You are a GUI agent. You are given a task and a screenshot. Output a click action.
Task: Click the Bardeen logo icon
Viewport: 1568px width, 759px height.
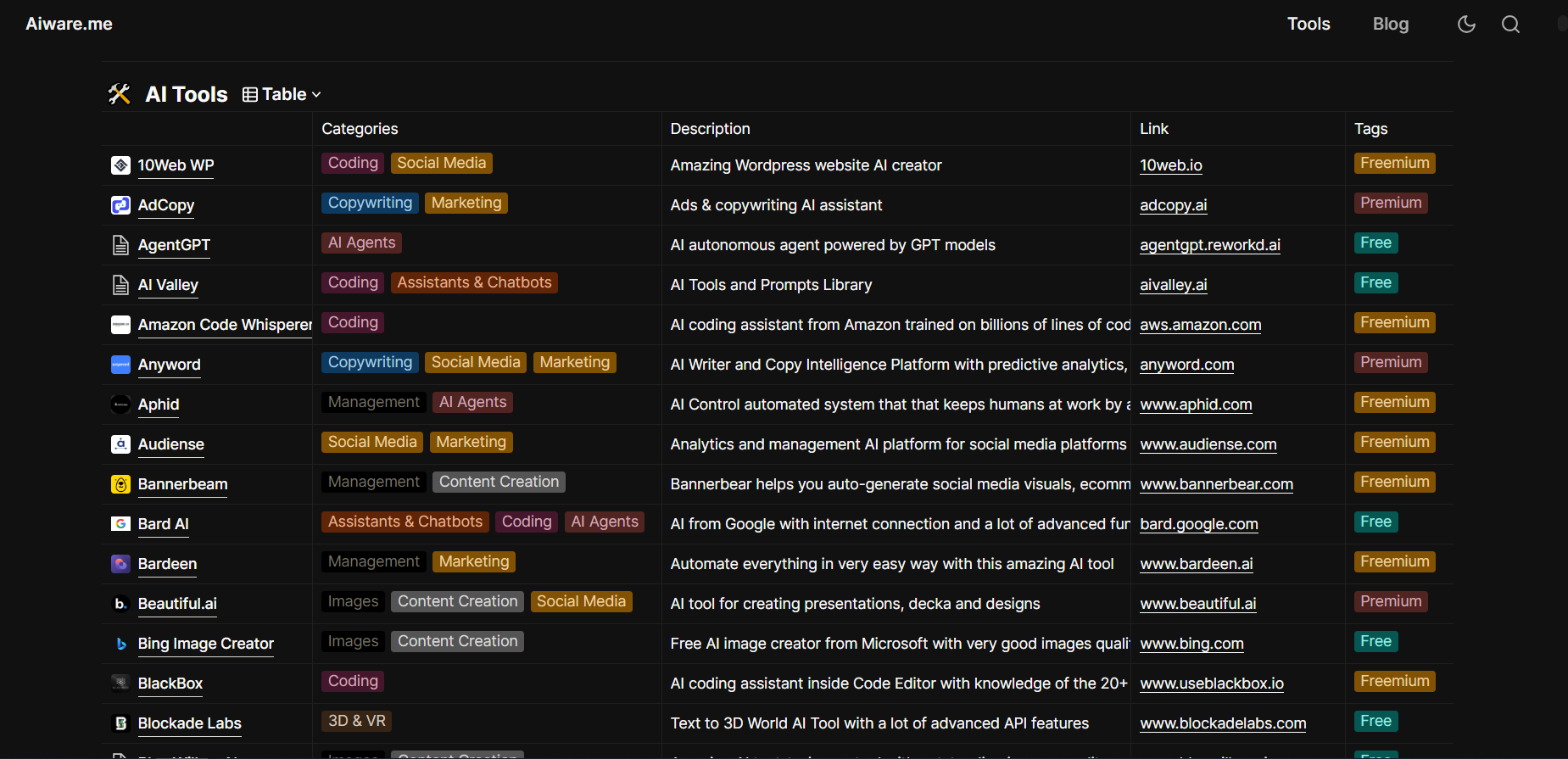click(120, 564)
